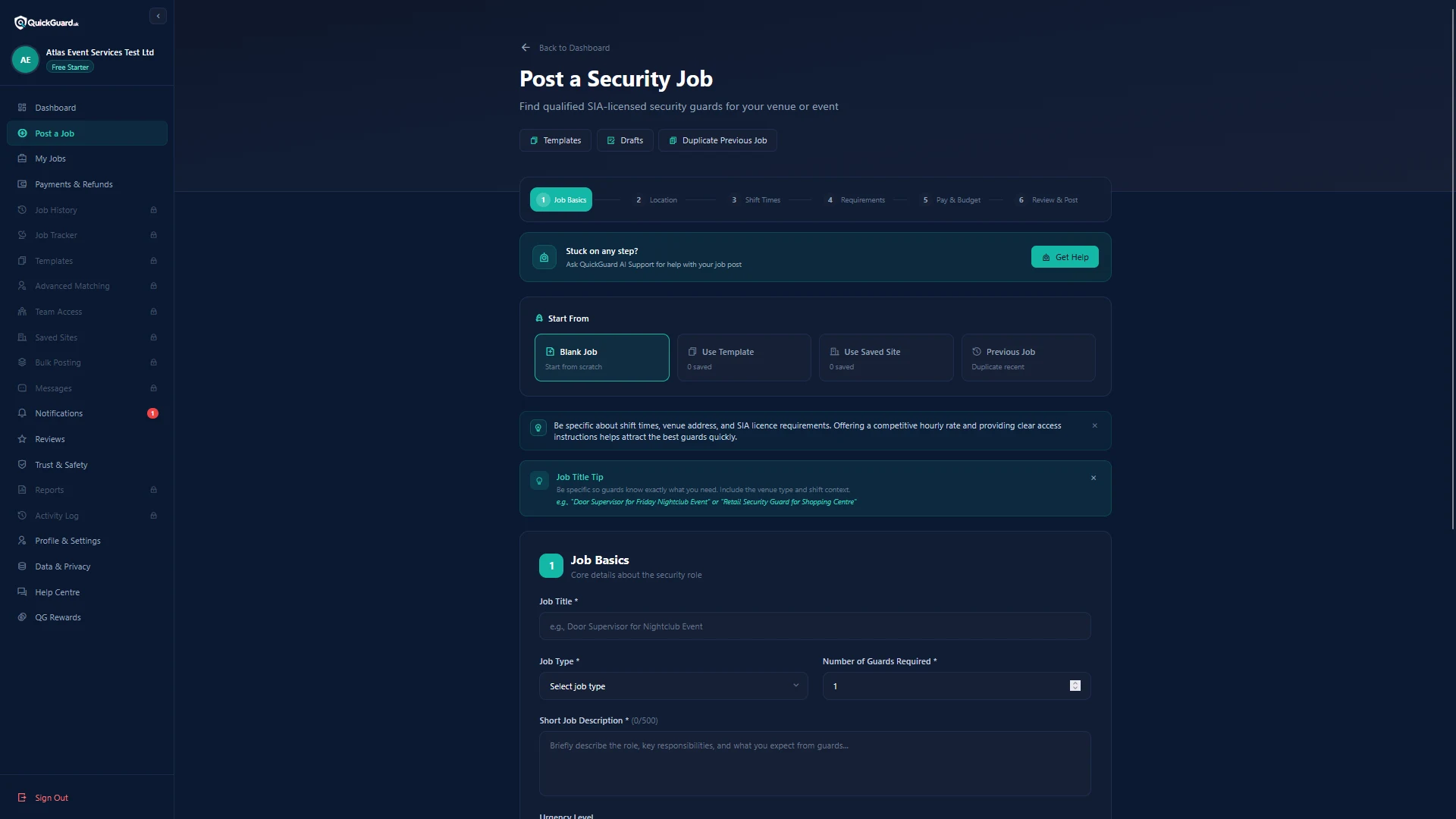Click the Reviews star icon
Screen dimensions: 1456x819
[x=22, y=439]
